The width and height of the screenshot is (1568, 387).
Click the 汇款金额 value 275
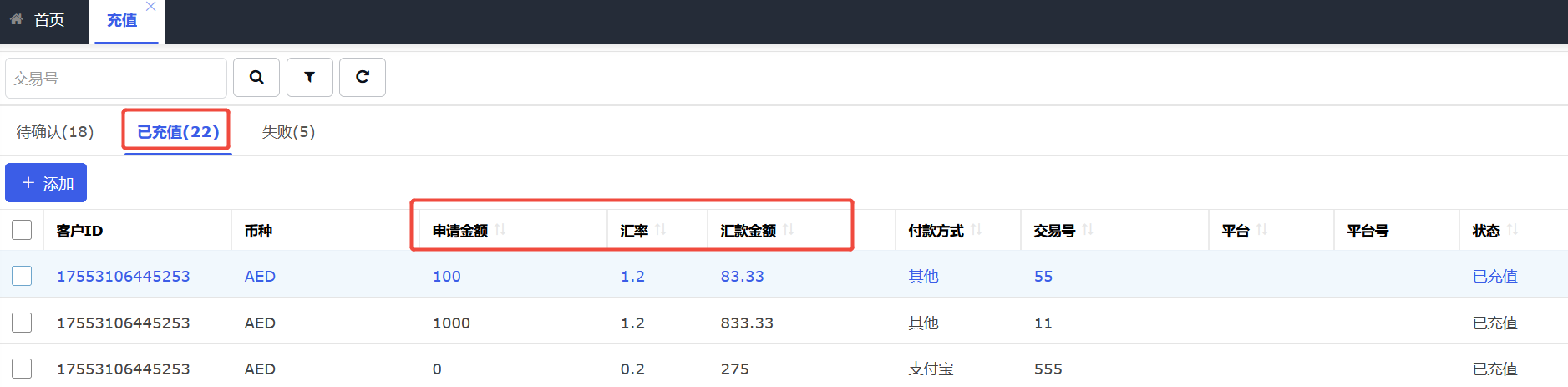tap(735, 369)
